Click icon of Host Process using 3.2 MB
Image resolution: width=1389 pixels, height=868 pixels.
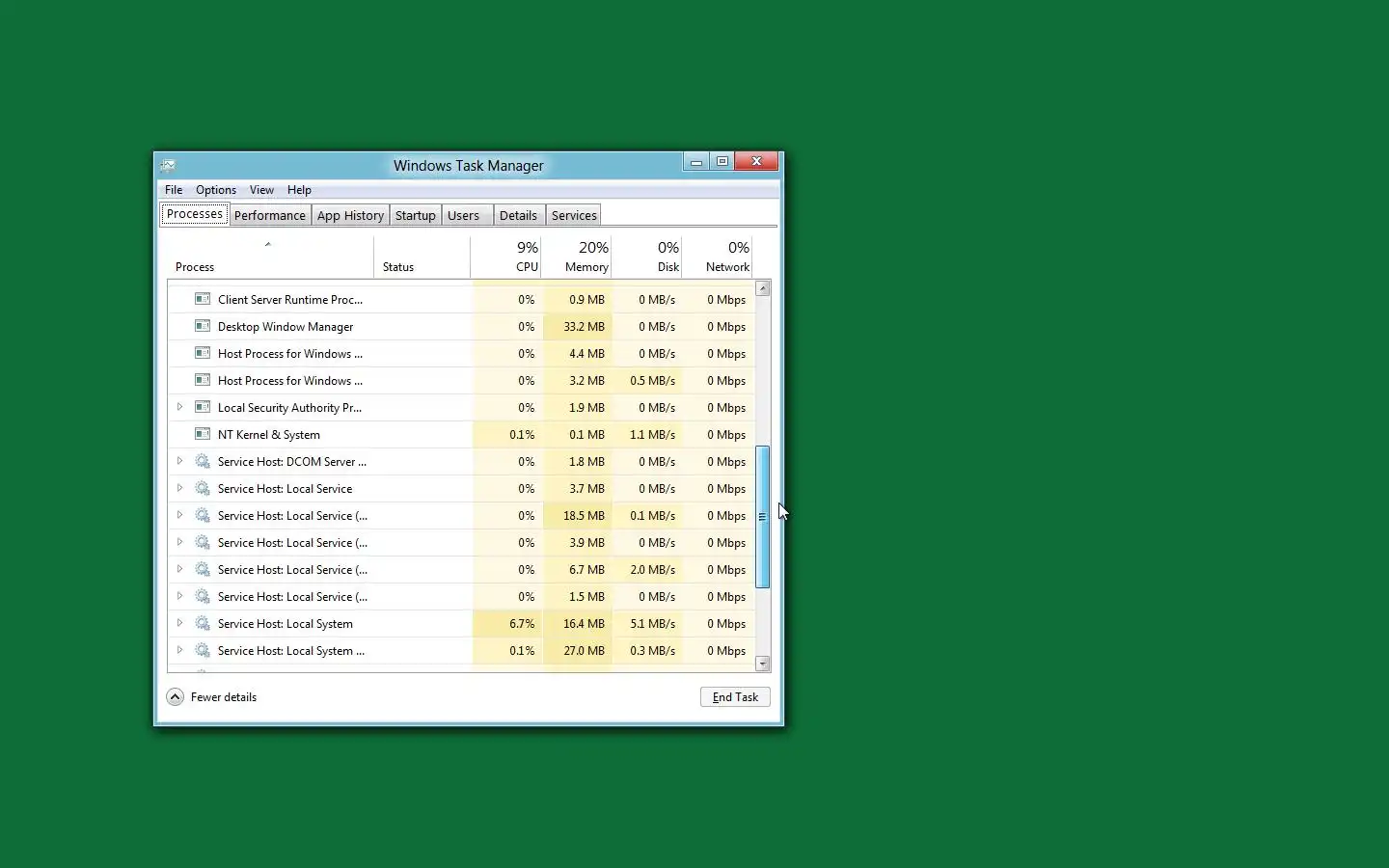coord(203,380)
